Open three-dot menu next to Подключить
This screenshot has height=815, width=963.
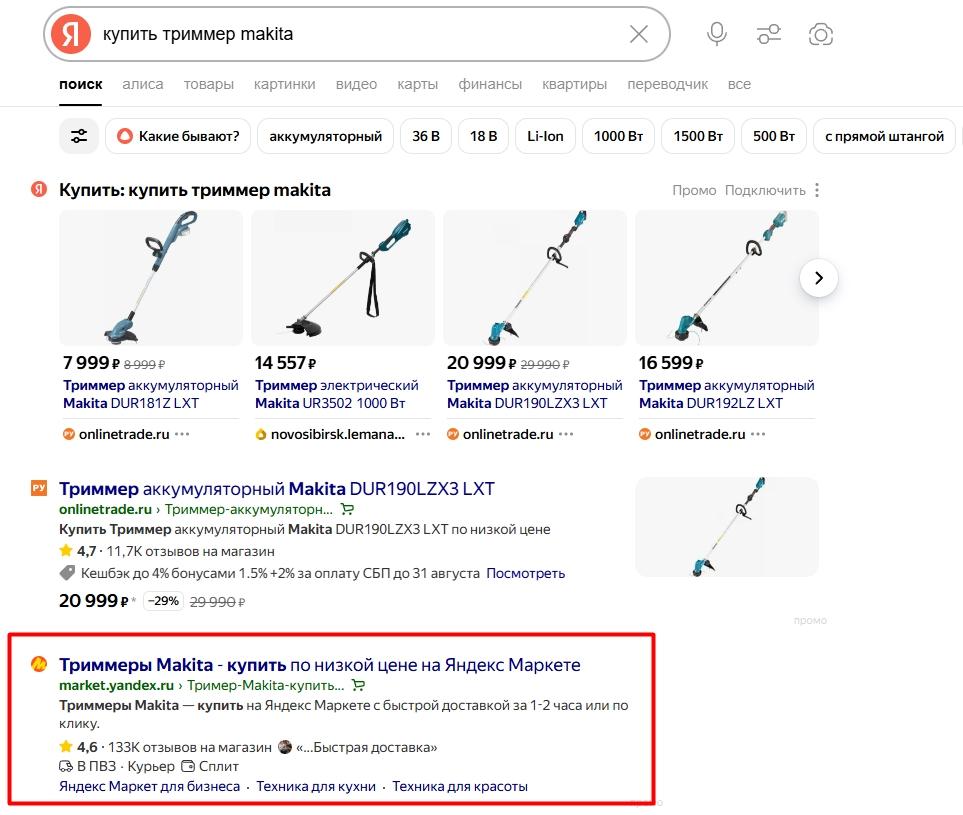[817, 190]
